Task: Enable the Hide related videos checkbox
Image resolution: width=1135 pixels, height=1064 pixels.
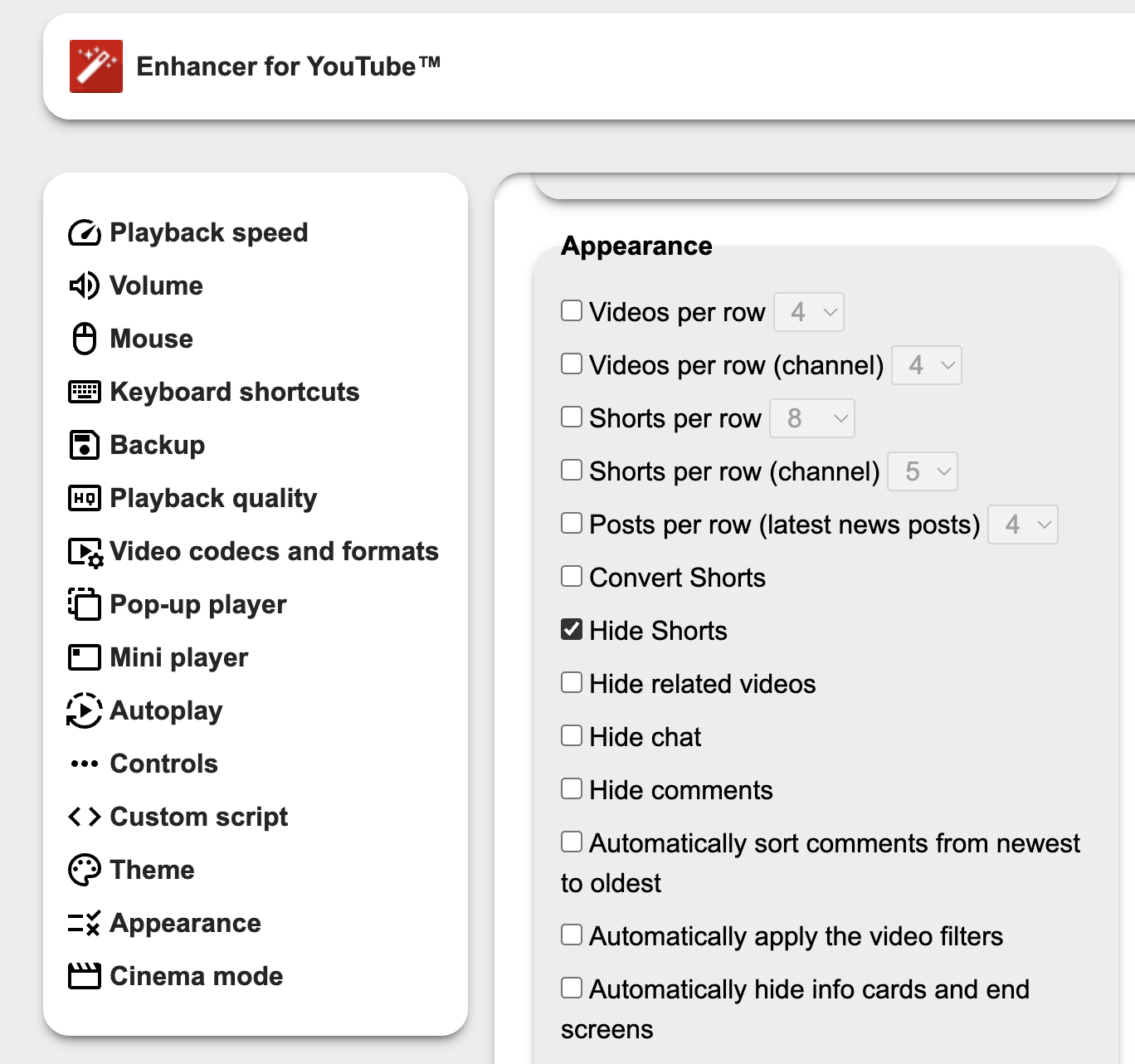Action: [572, 683]
